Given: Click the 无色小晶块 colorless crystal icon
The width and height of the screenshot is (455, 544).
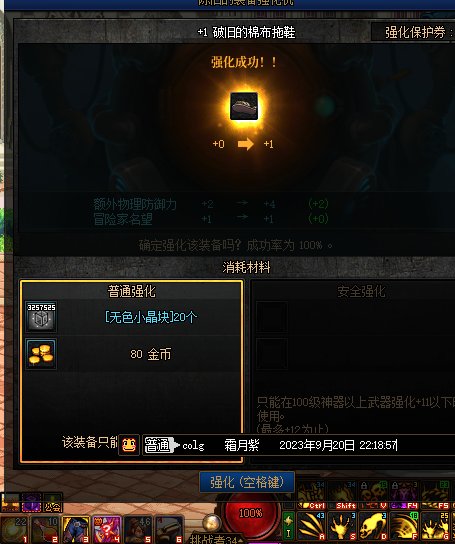Looking at the screenshot, I should pyautogui.click(x=41, y=317).
